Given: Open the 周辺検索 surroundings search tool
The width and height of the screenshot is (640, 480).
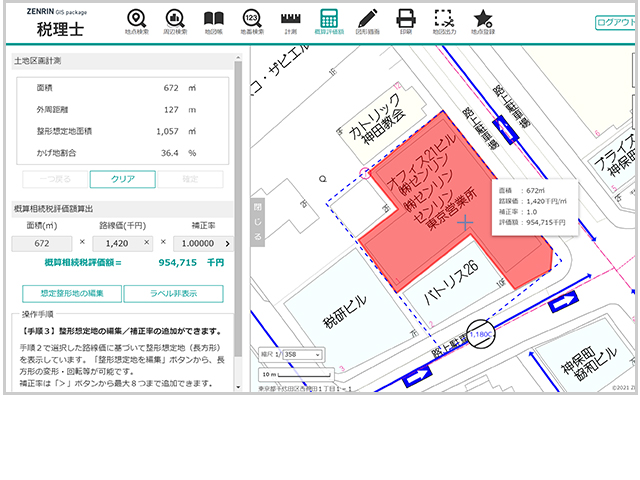Looking at the screenshot, I should [175, 22].
